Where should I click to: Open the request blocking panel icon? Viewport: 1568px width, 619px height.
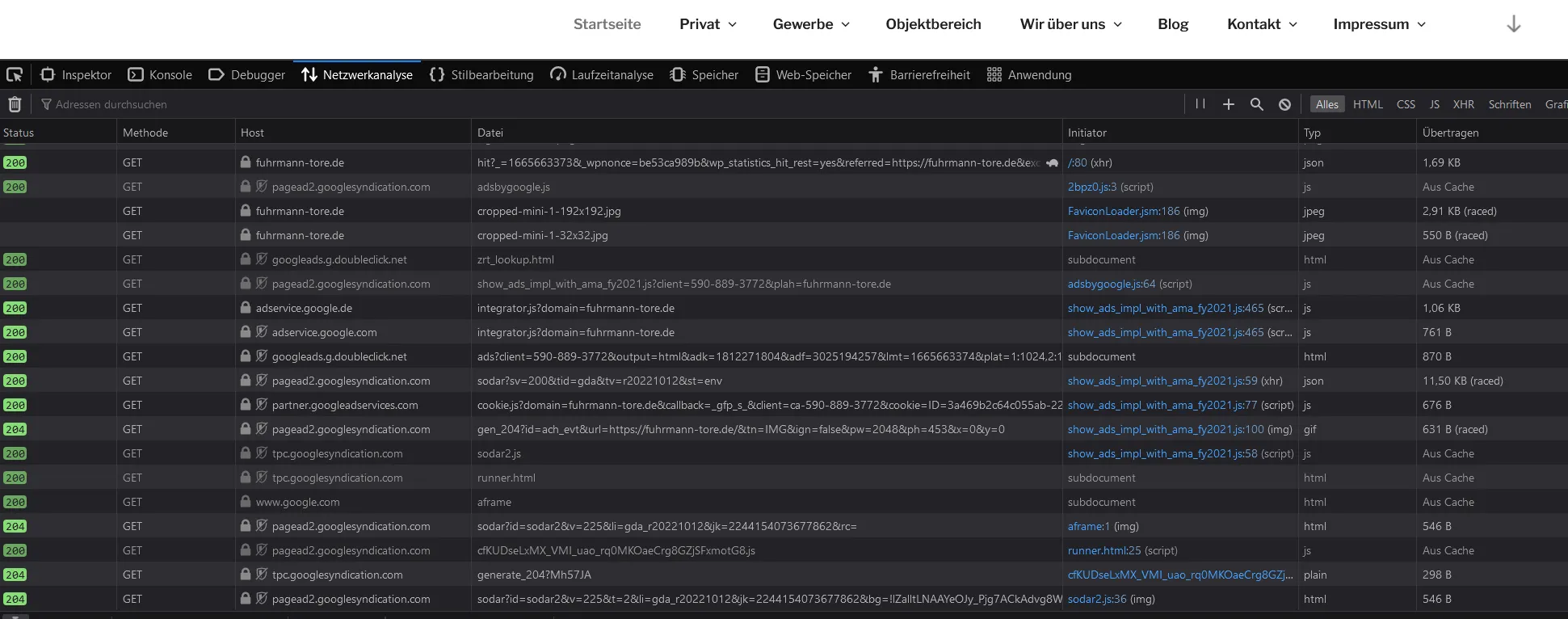[1284, 104]
